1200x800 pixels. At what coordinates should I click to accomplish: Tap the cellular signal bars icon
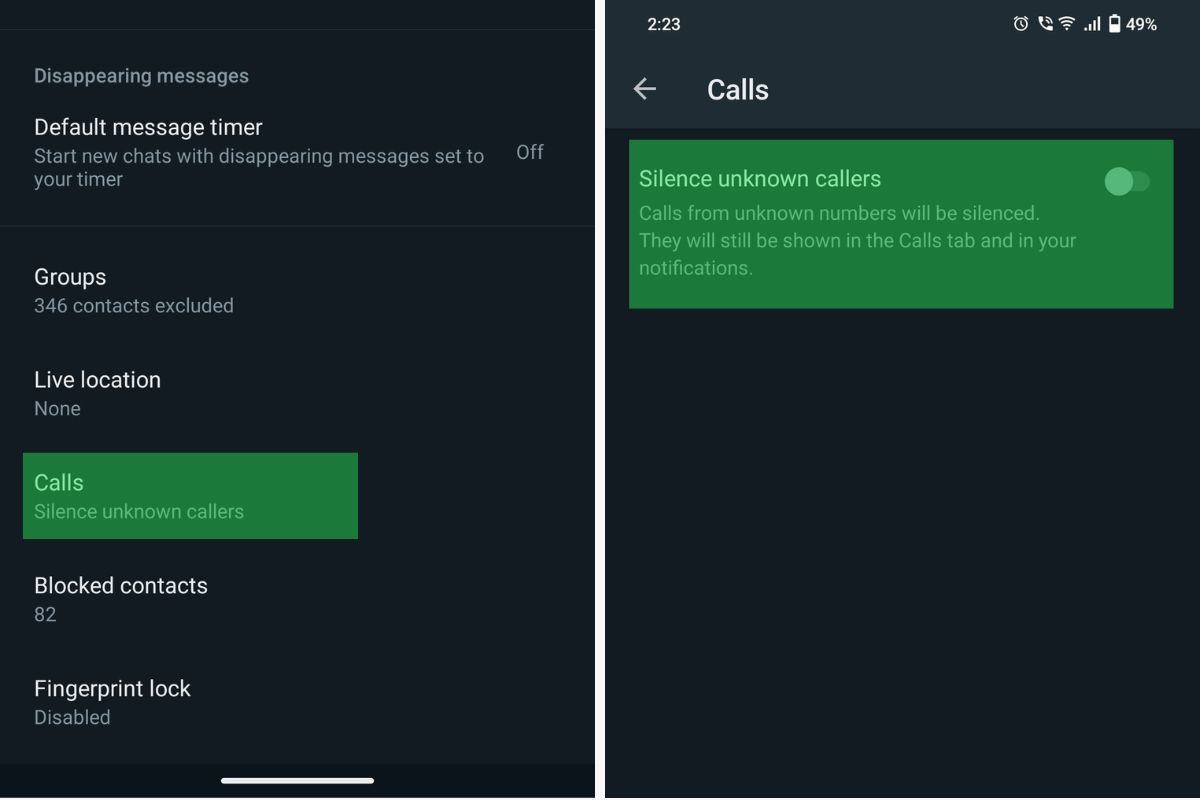click(x=1091, y=24)
